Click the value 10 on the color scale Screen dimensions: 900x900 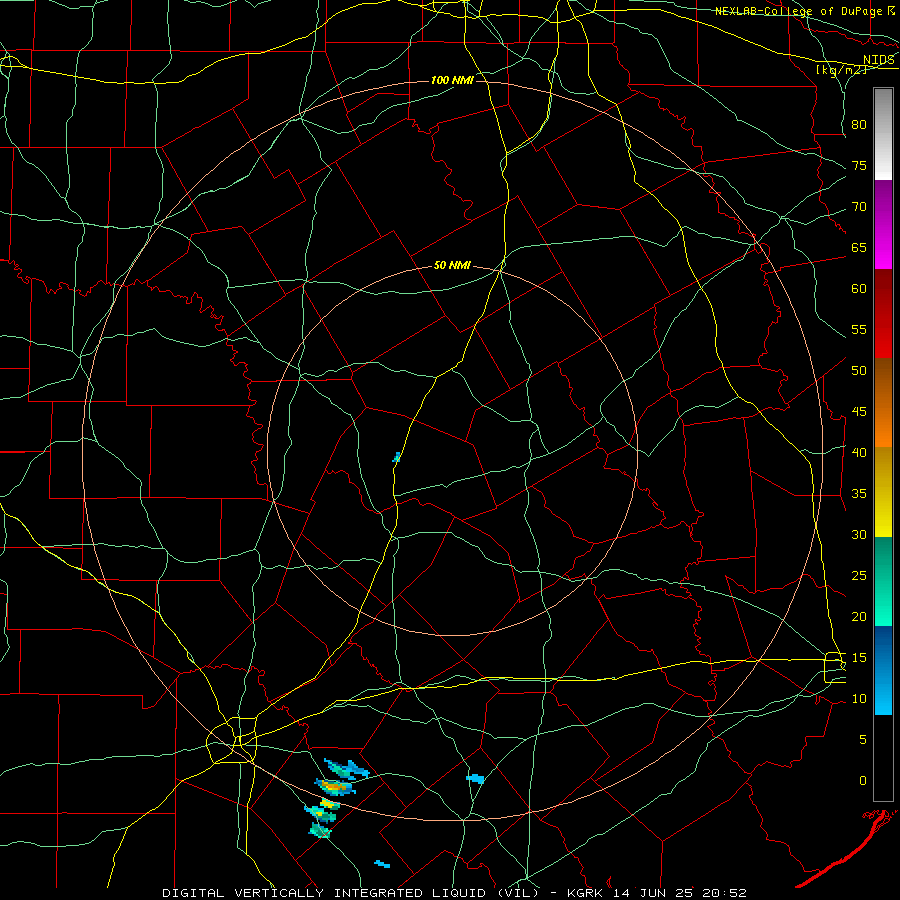pyautogui.click(x=859, y=699)
